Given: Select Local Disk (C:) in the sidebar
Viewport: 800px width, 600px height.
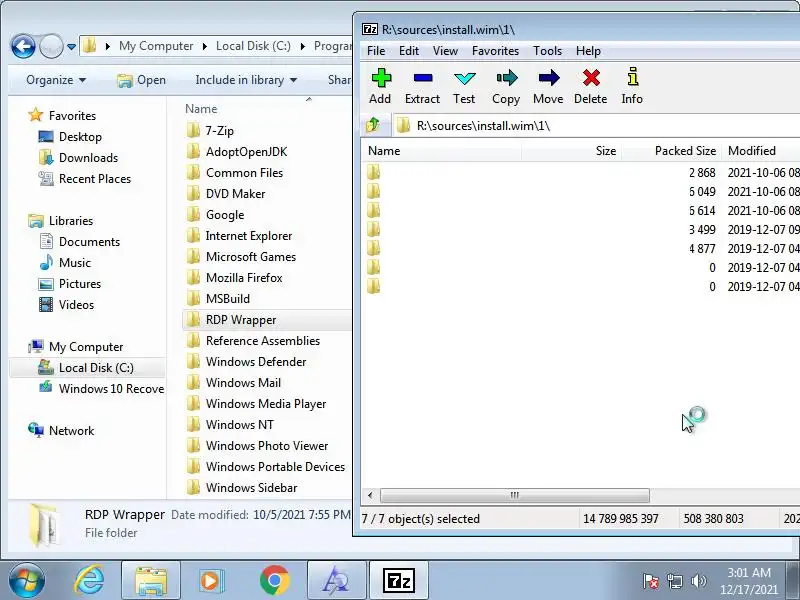Looking at the screenshot, I should click(87, 367).
